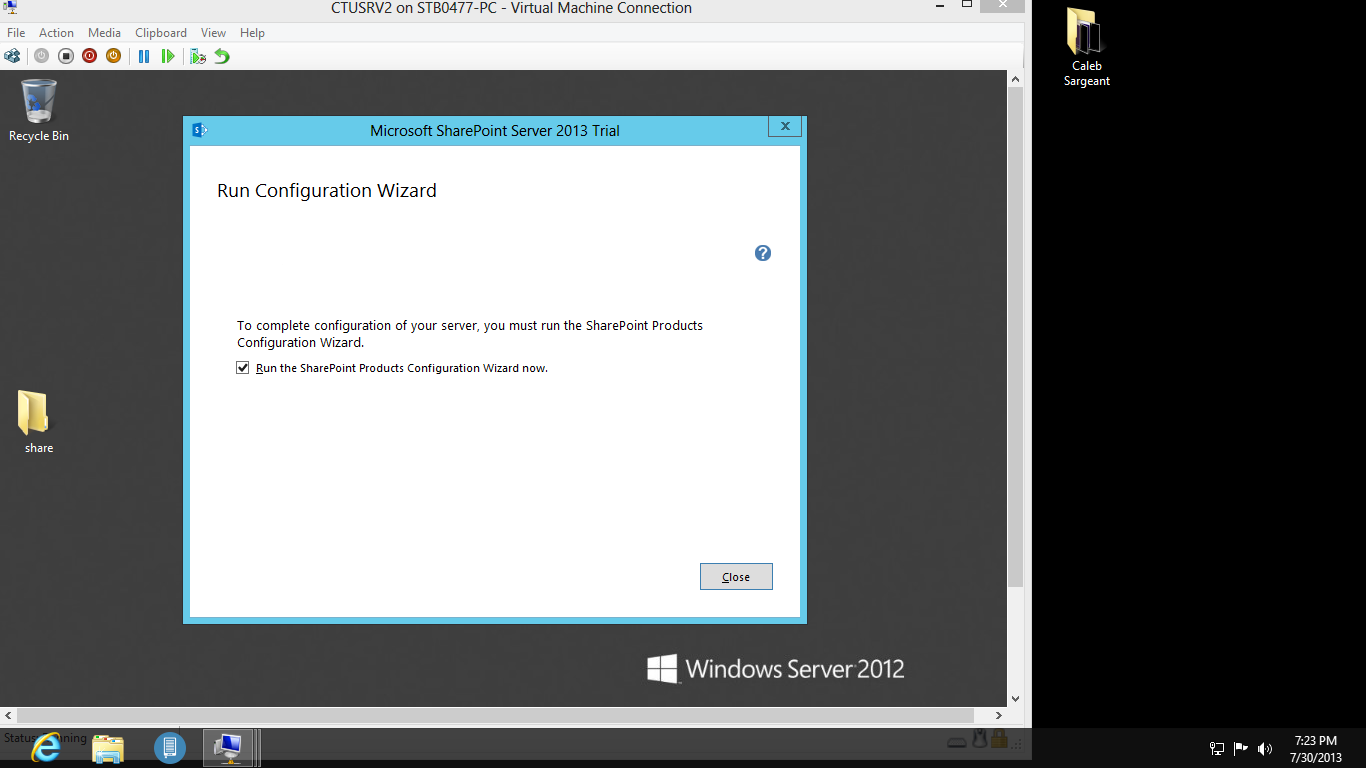
Task: Open the SharePoint help icon in the dialog
Action: coord(763,253)
